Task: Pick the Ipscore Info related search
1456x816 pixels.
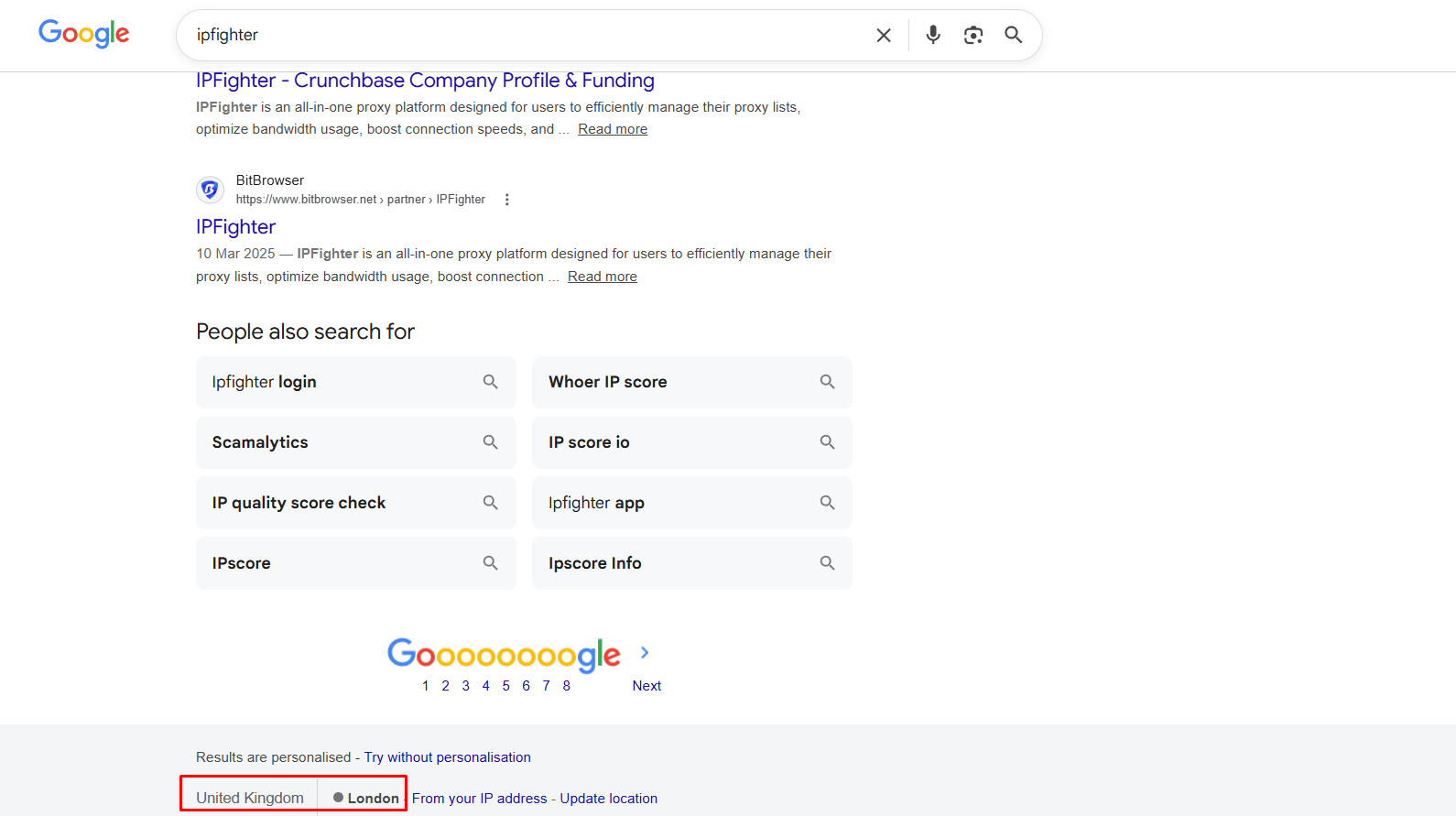Action: (x=692, y=563)
